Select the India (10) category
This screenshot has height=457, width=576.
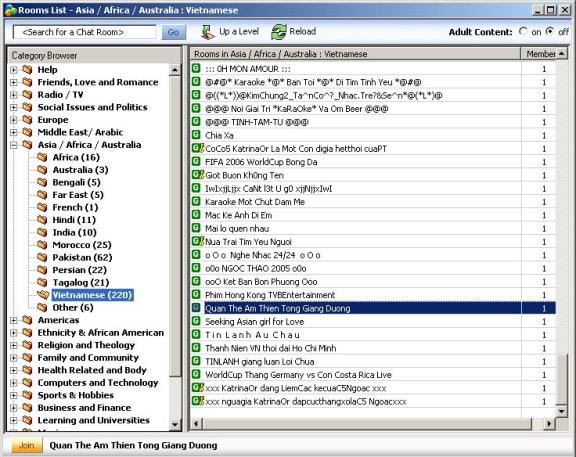tap(75, 233)
